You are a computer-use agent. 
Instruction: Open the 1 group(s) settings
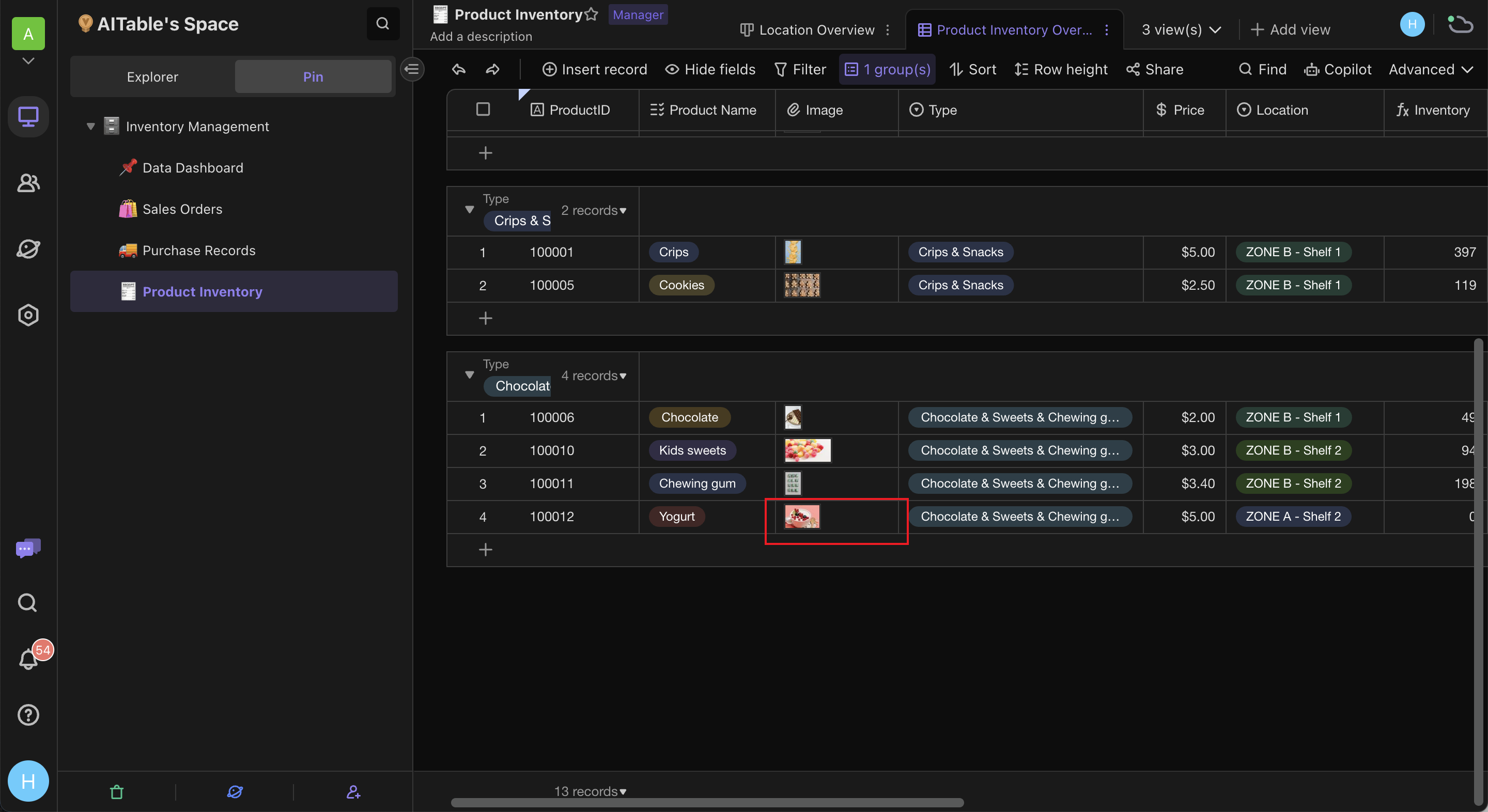[x=887, y=69]
